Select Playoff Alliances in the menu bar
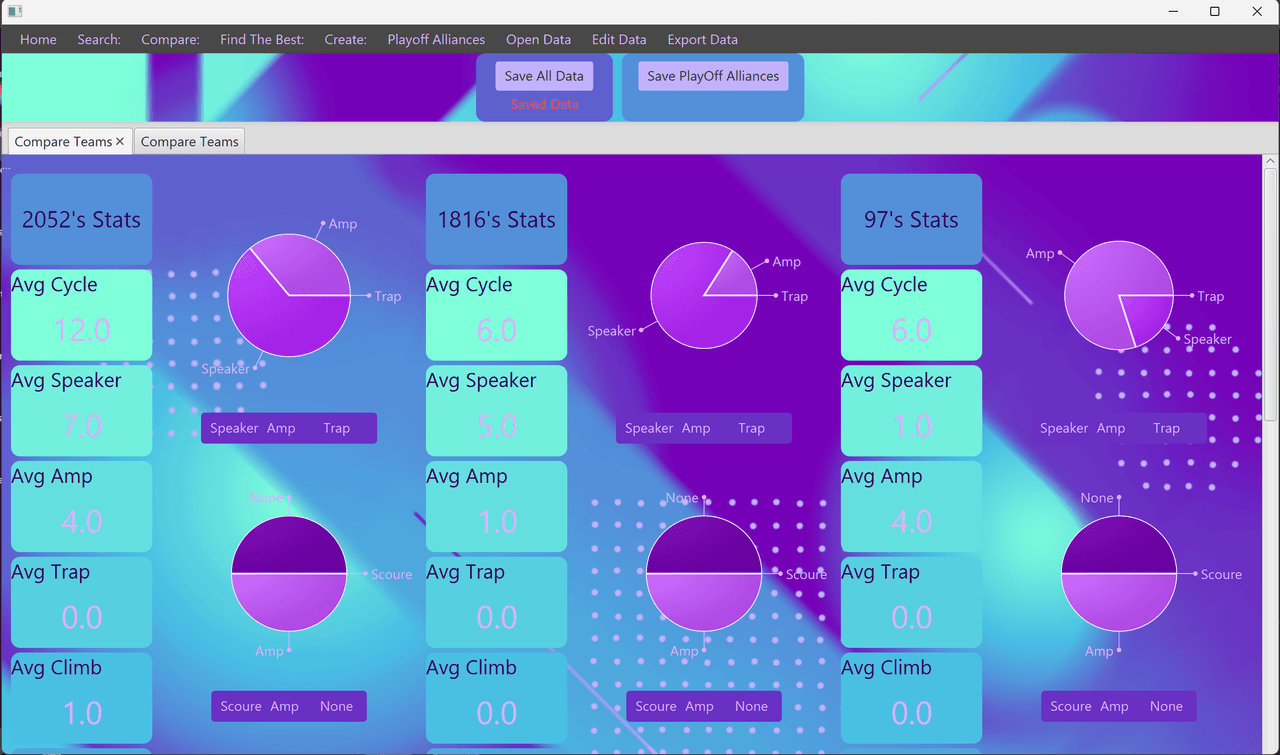This screenshot has width=1280, height=755. click(x=436, y=40)
